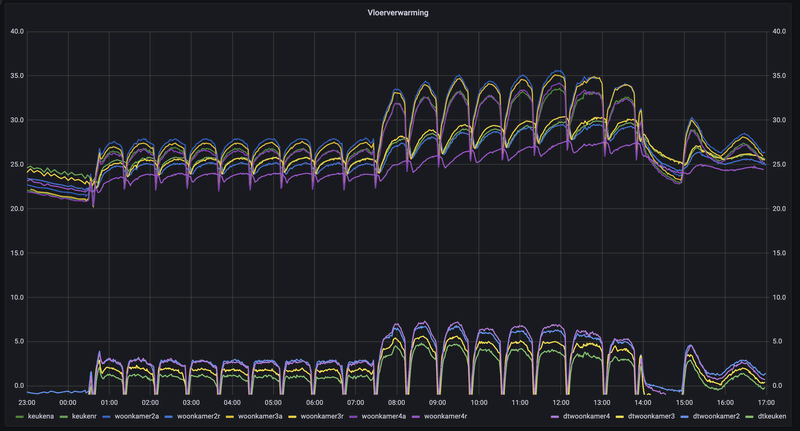Toggle the keukena series in legend
This screenshot has width=800, height=431.
coord(41,416)
